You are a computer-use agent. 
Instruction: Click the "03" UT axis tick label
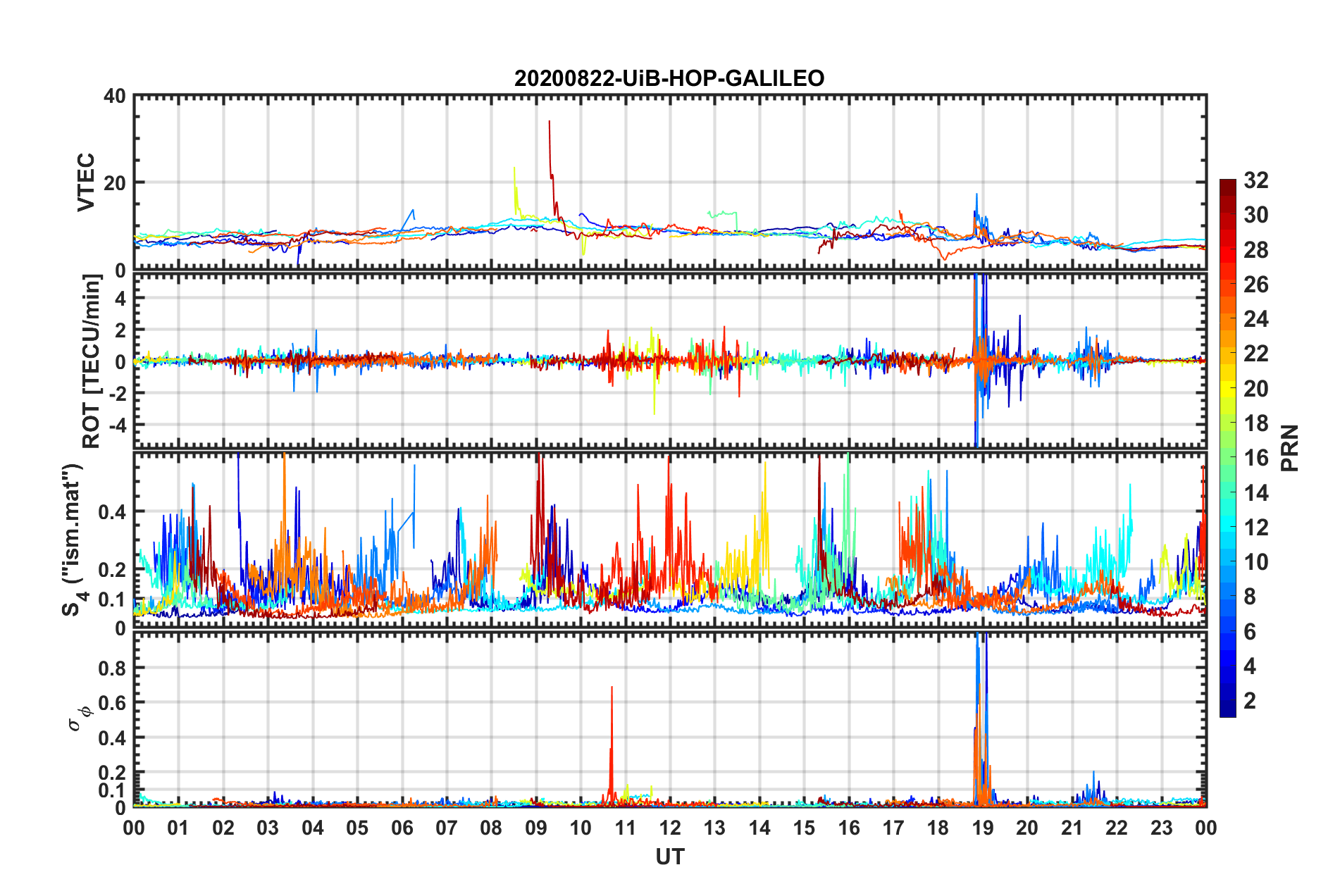click(x=268, y=828)
